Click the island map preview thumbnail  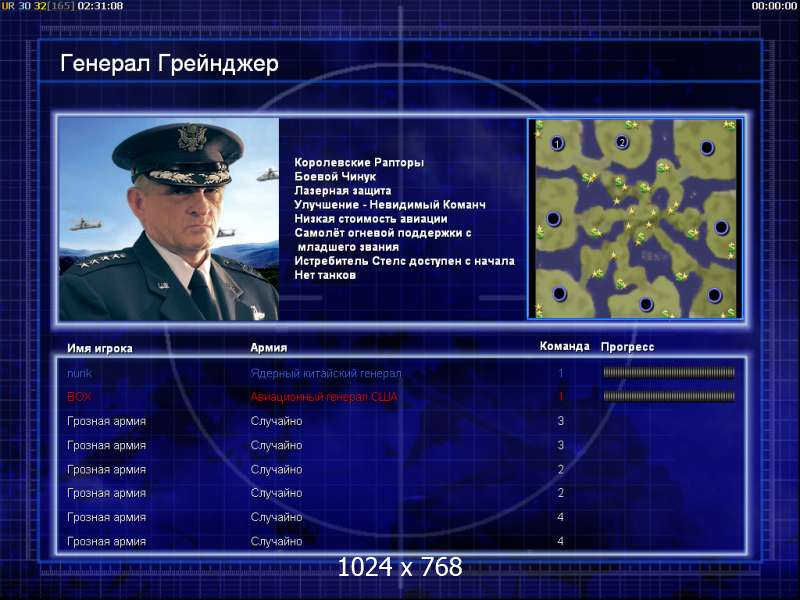[635, 219]
